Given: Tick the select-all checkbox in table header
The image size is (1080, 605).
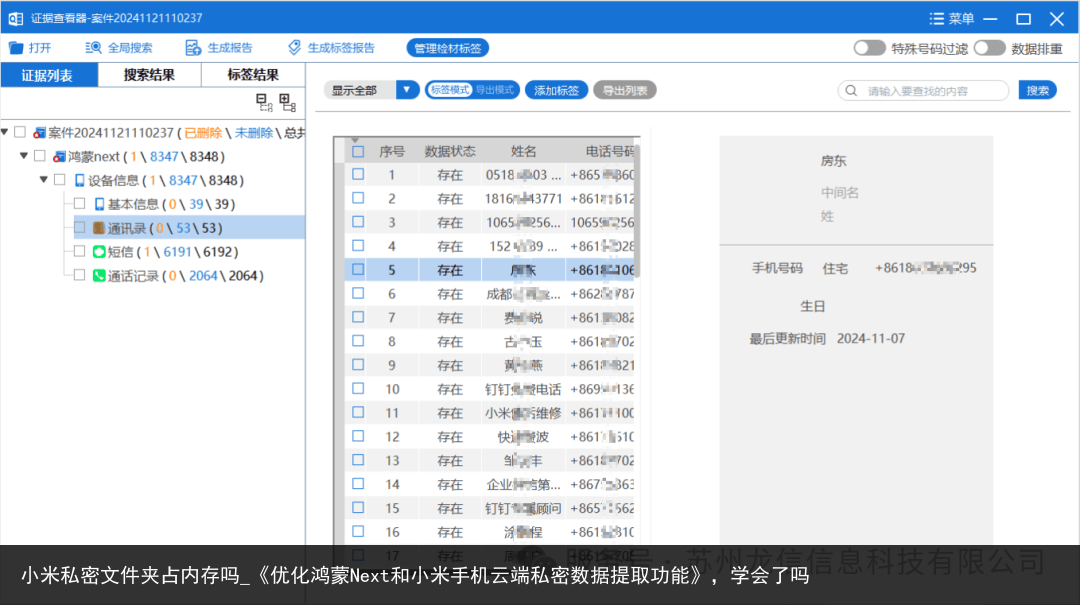Looking at the screenshot, I should click(x=358, y=152).
